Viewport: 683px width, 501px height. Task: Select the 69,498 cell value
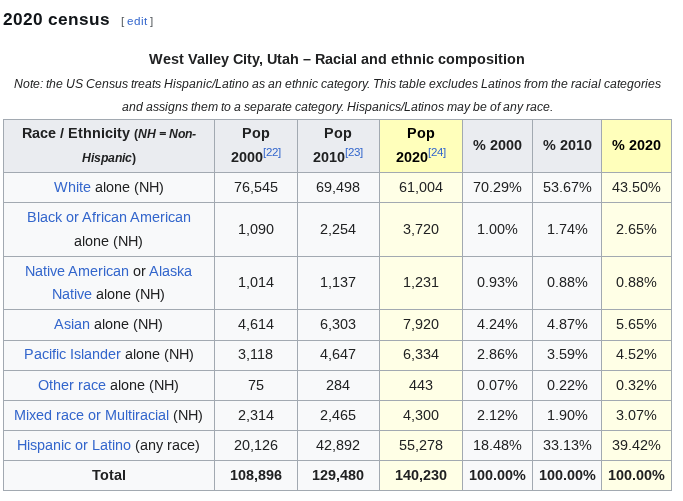point(338,187)
